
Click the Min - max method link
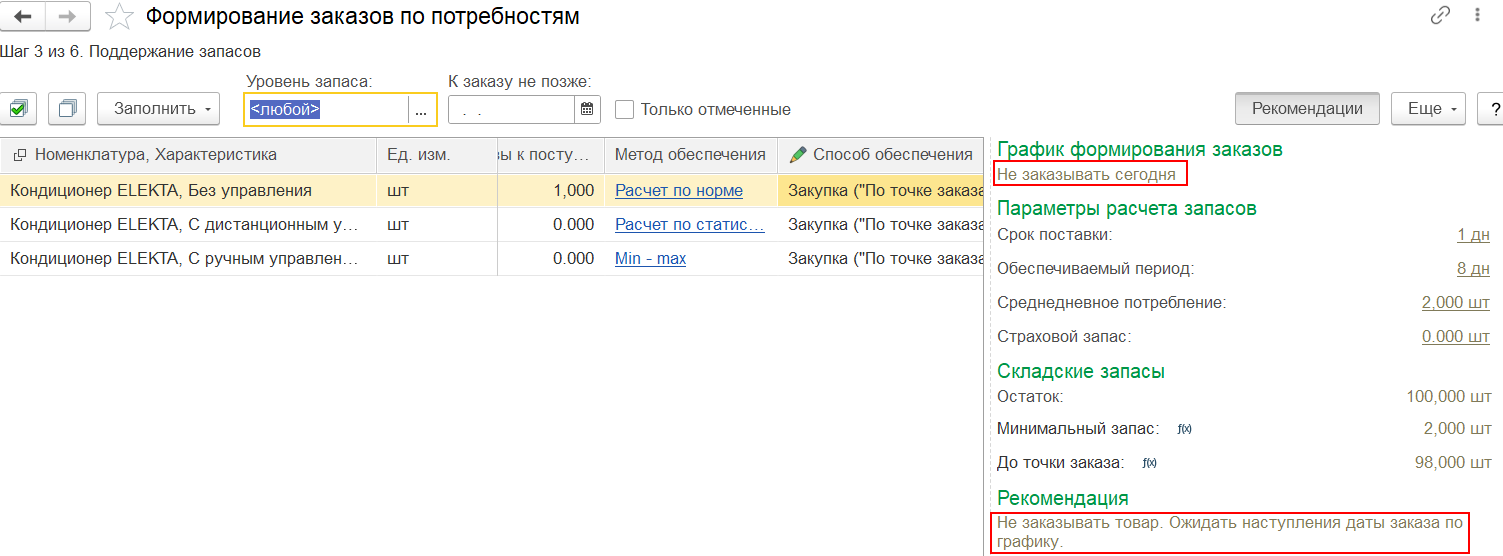tap(650, 259)
